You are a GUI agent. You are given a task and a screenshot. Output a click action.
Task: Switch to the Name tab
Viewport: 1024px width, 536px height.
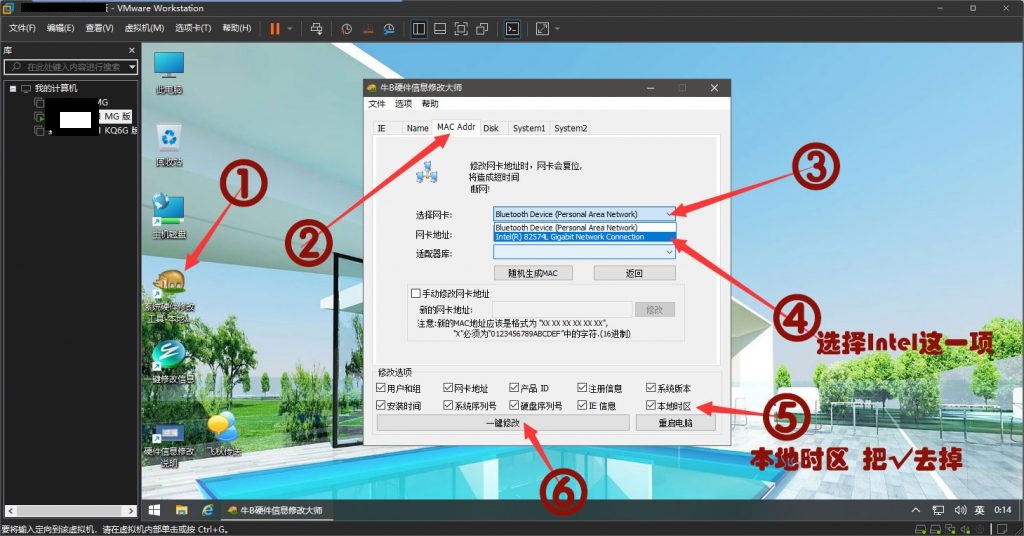[x=417, y=128]
